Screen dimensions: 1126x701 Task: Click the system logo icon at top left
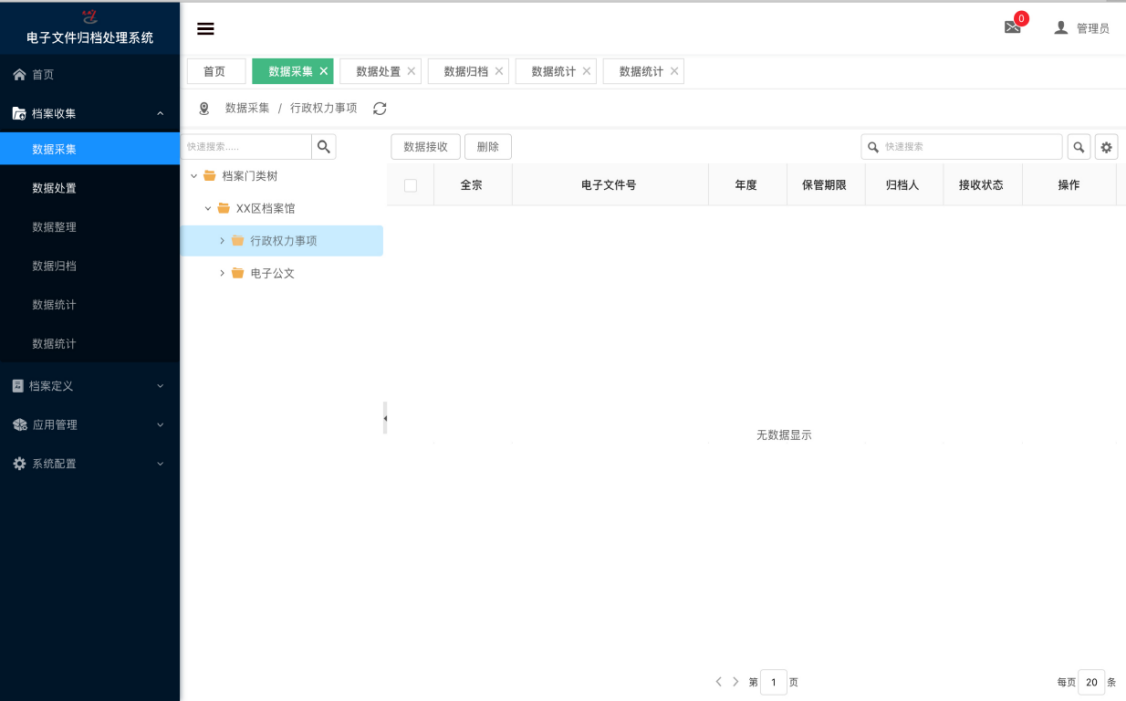[89, 16]
